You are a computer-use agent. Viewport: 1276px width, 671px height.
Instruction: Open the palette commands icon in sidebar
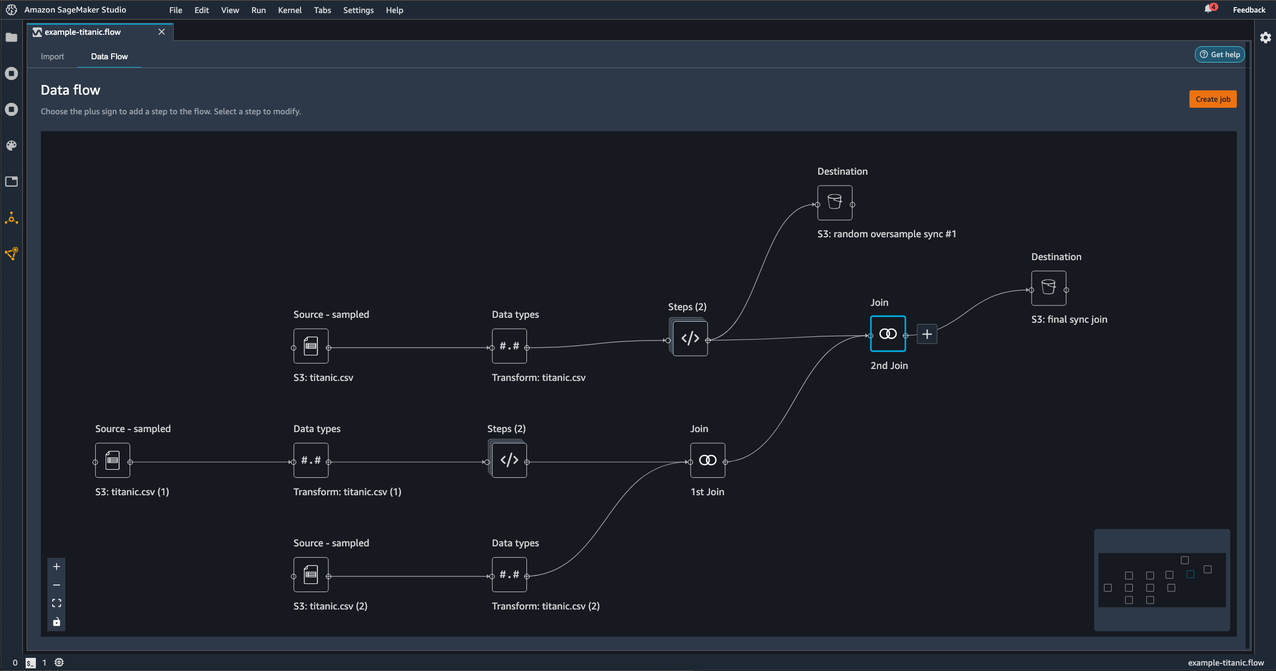[x=12, y=145]
